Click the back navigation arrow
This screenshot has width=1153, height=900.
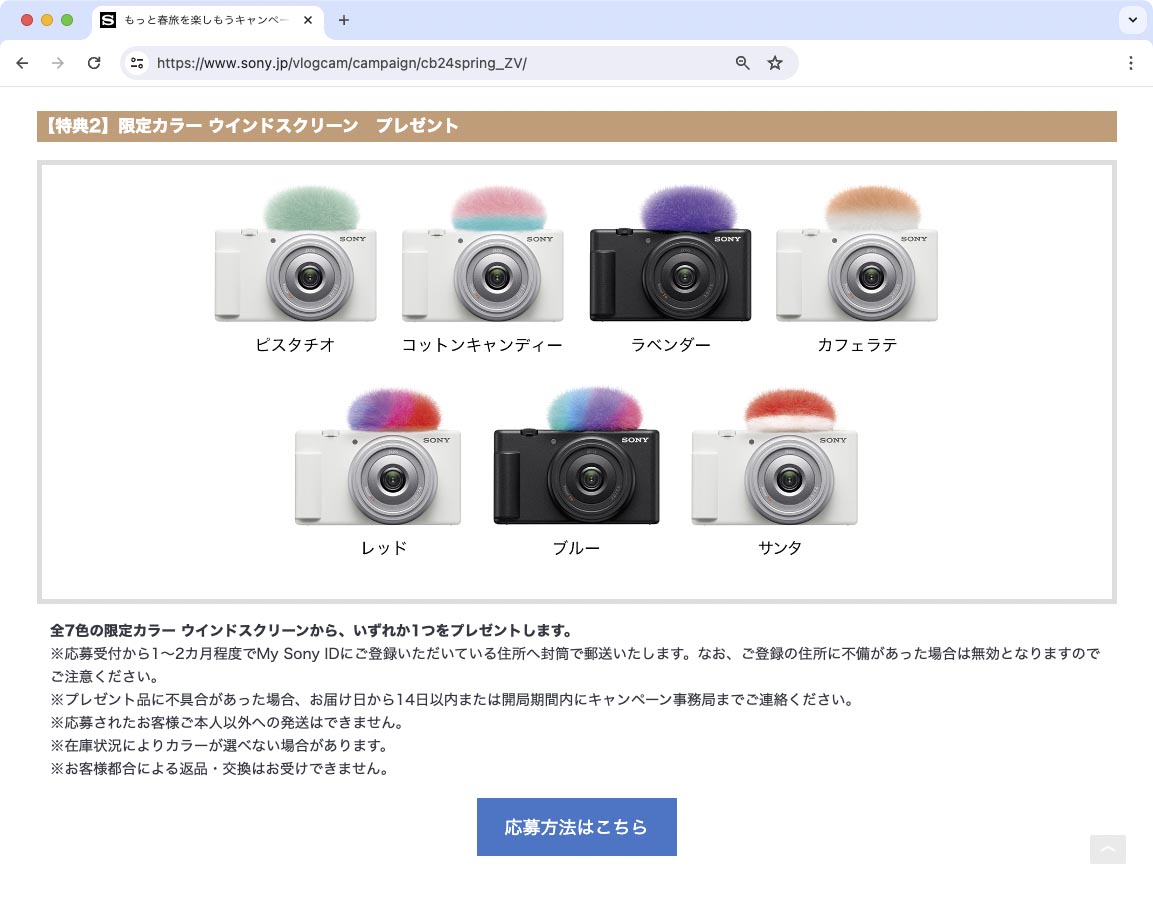tap(22, 62)
